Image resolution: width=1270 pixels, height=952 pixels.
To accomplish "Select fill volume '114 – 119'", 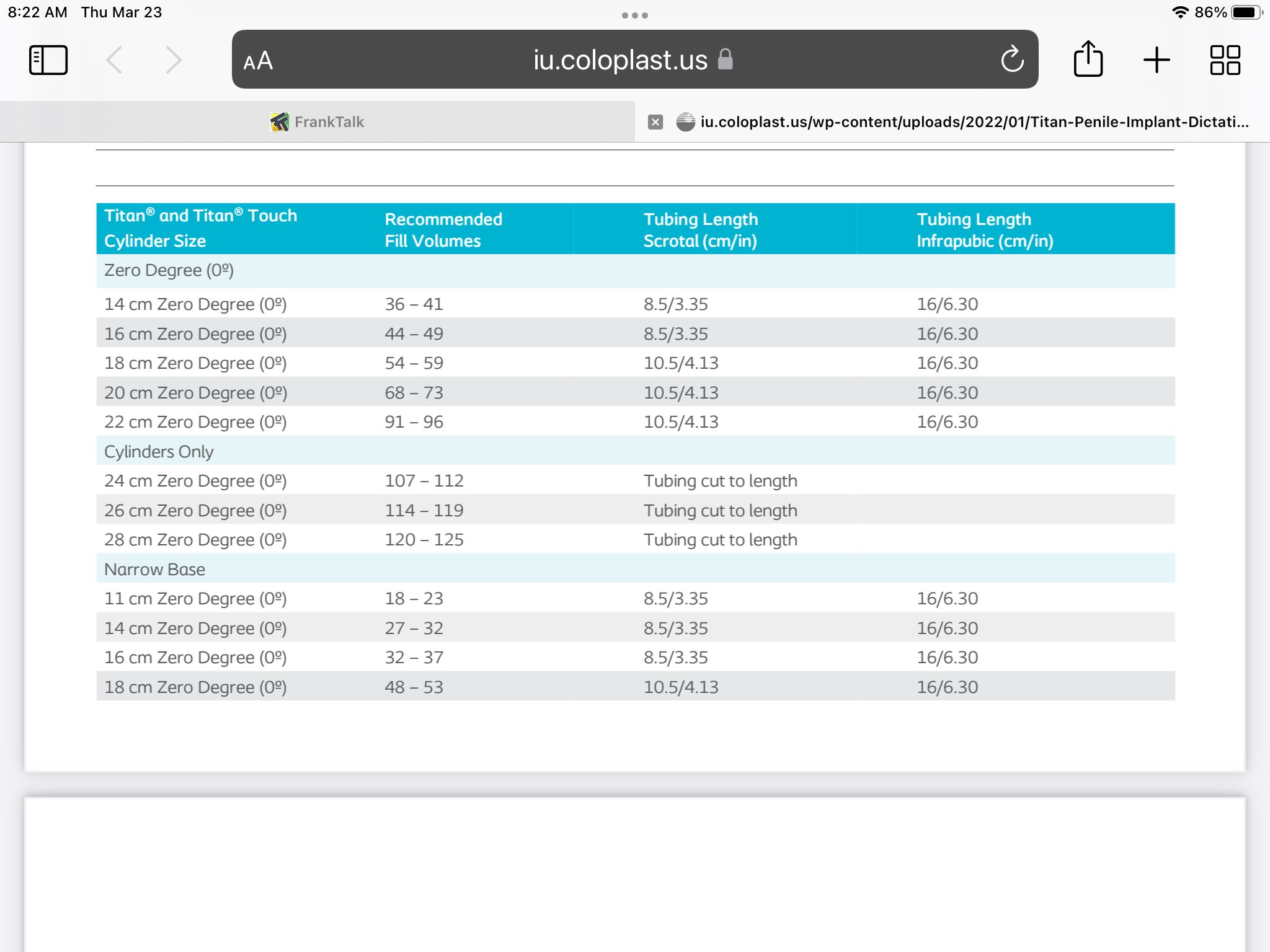I will pyautogui.click(x=424, y=511).
